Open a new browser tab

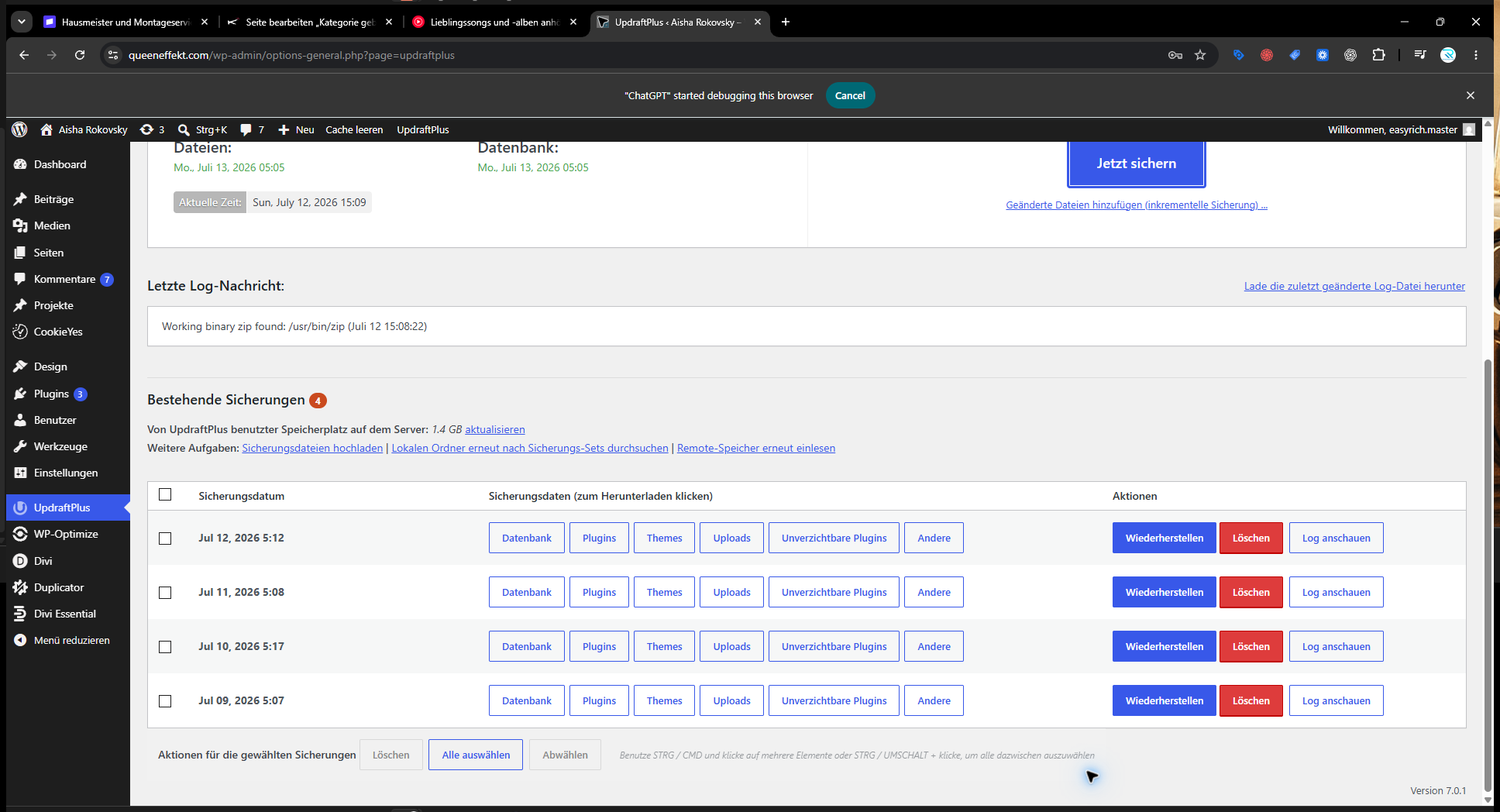(x=786, y=22)
